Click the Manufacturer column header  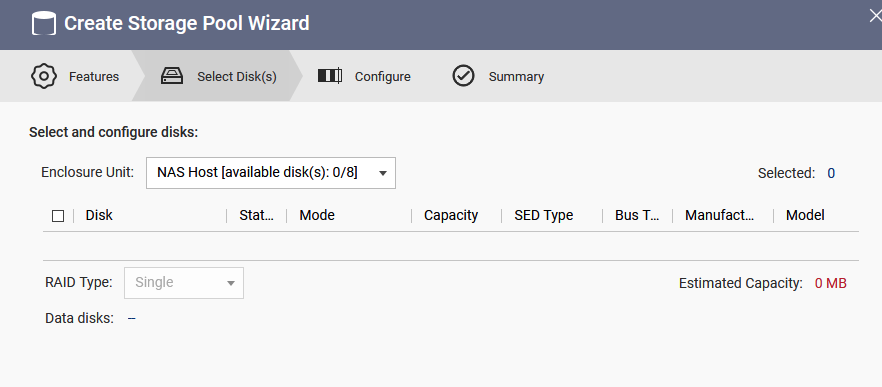point(719,215)
